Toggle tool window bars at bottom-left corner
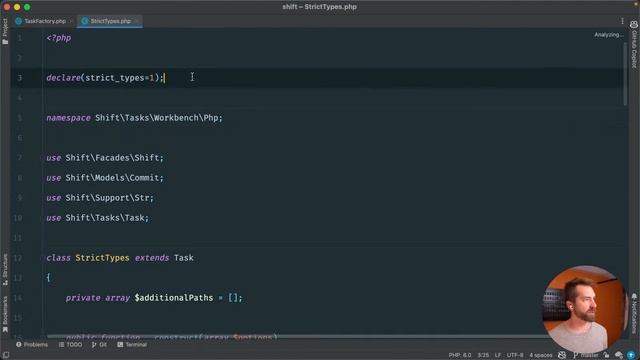 click(x=6, y=355)
